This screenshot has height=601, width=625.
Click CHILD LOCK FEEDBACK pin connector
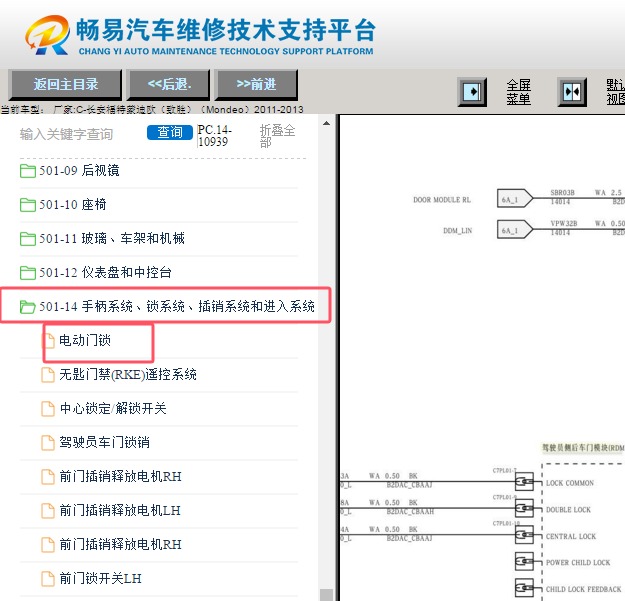524,587
